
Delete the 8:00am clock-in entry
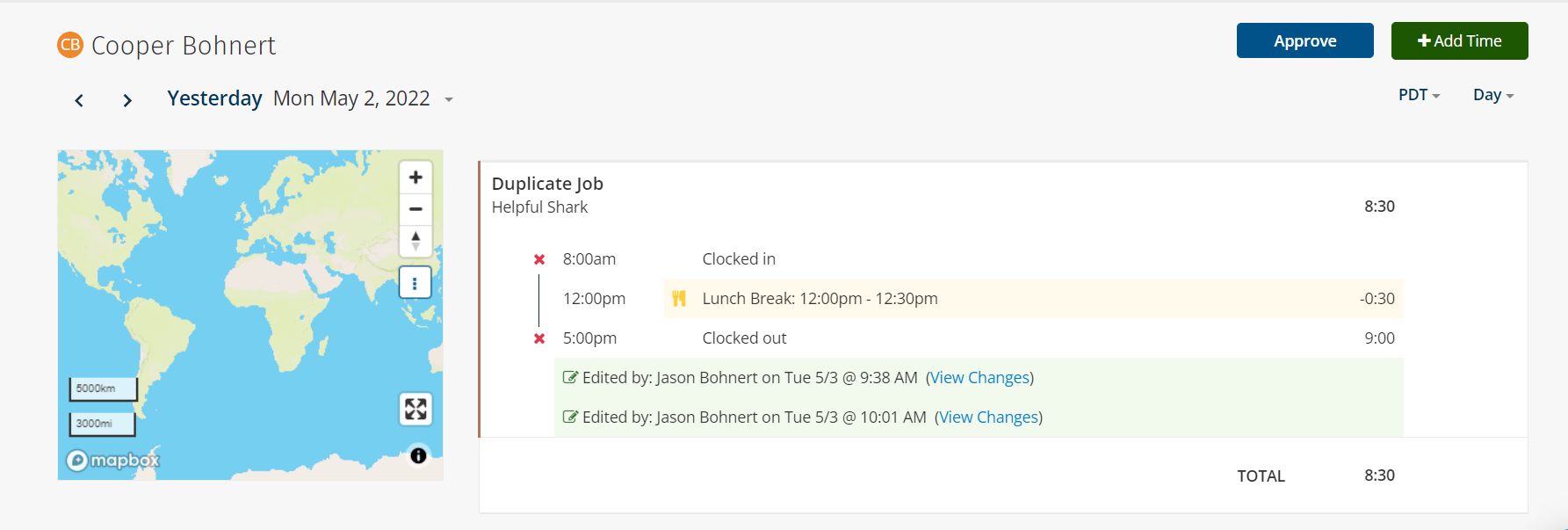(x=539, y=259)
